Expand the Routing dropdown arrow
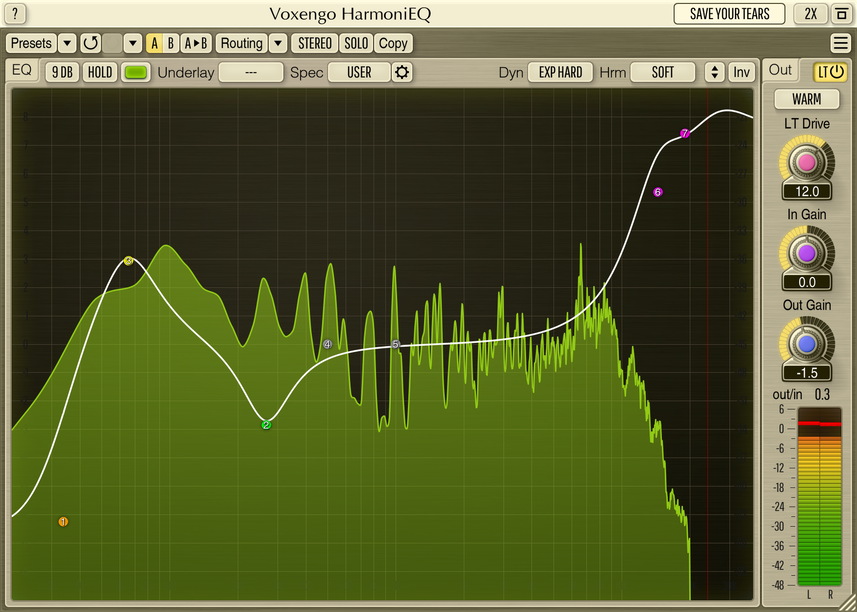This screenshot has width=857, height=612. [x=278, y=44]
